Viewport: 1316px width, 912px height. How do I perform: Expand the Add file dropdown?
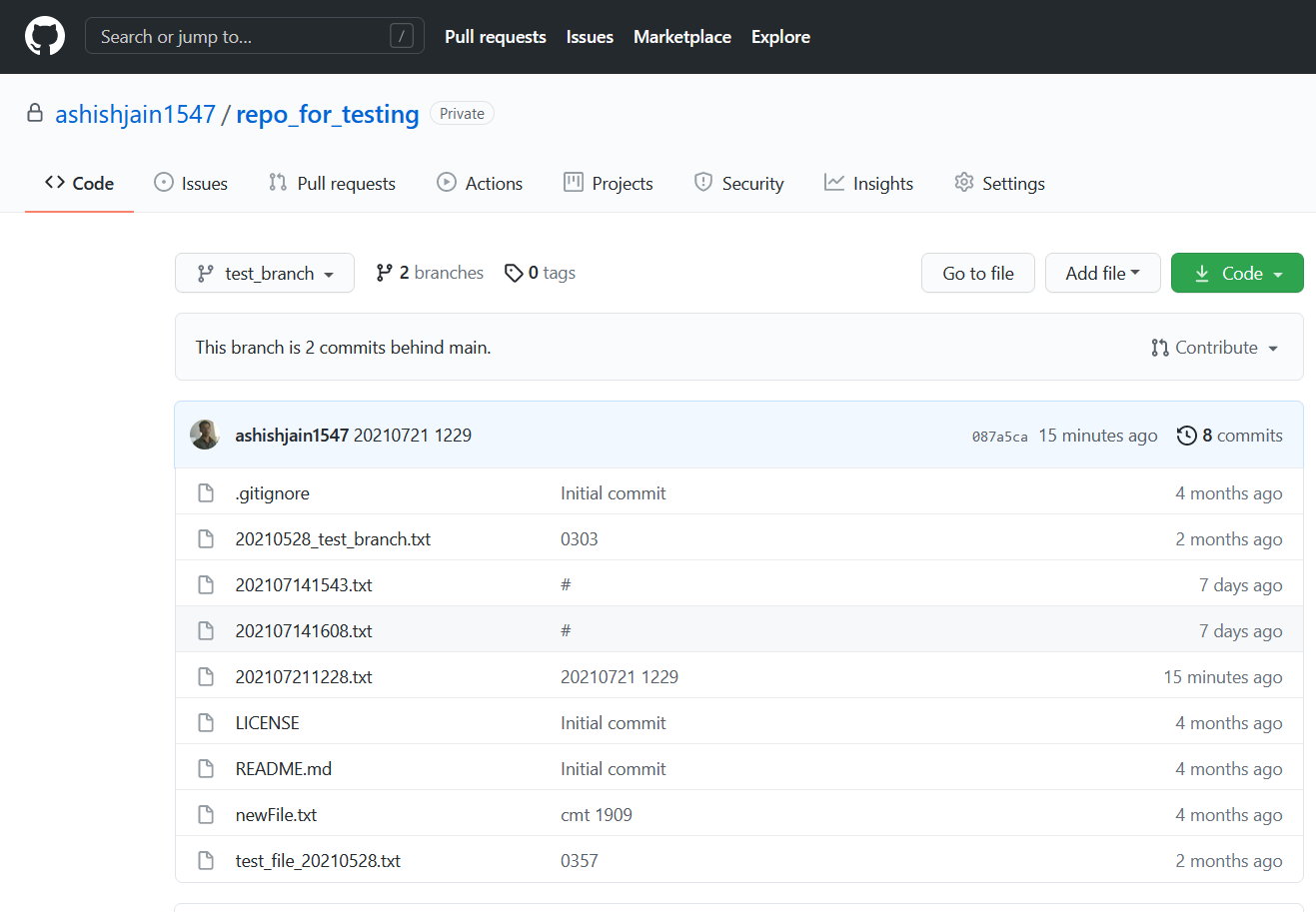tap(1102, 272)
